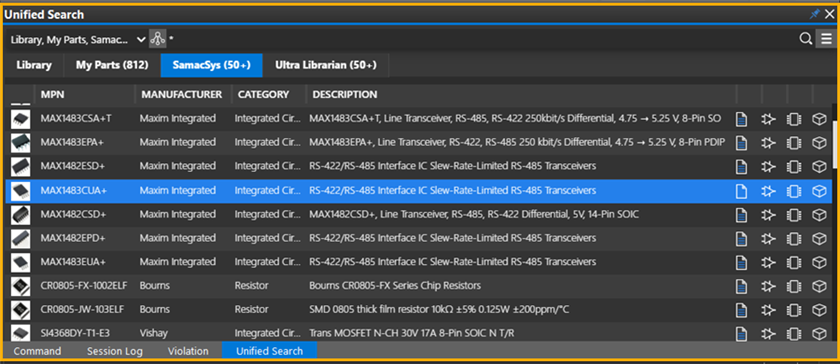
Task: Expand the search sources dropdown
Action: pos(141,39)
